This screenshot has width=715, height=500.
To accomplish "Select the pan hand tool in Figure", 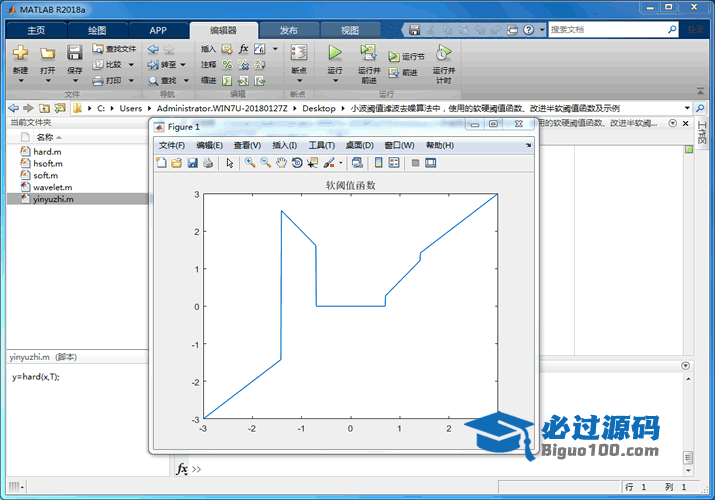I will pyautogui.click(x=281, y=163).
